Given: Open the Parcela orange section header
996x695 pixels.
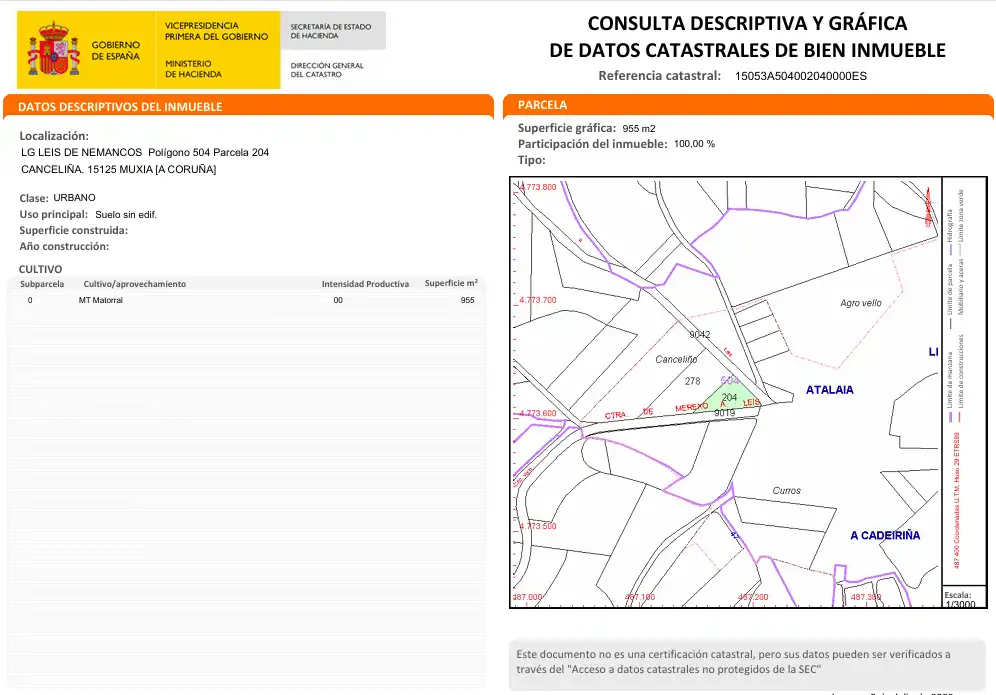Looking at the screenshot, I should click(x=748, y=105).
